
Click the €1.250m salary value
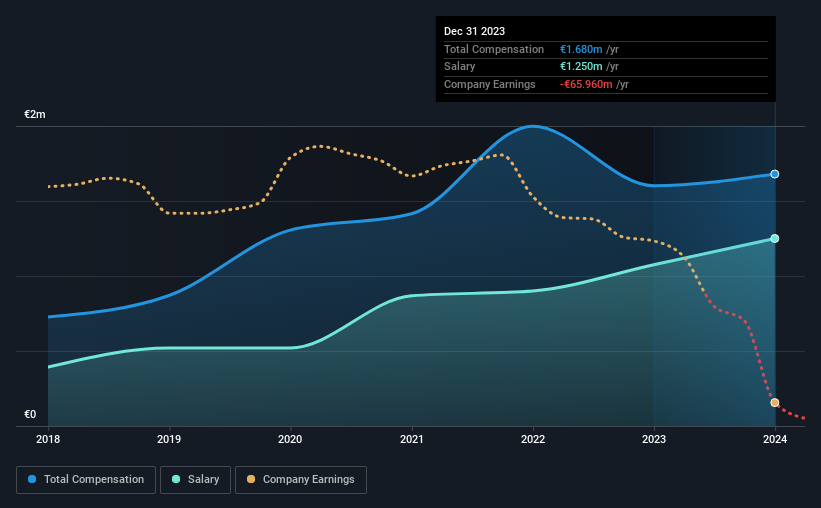[581, 67]
